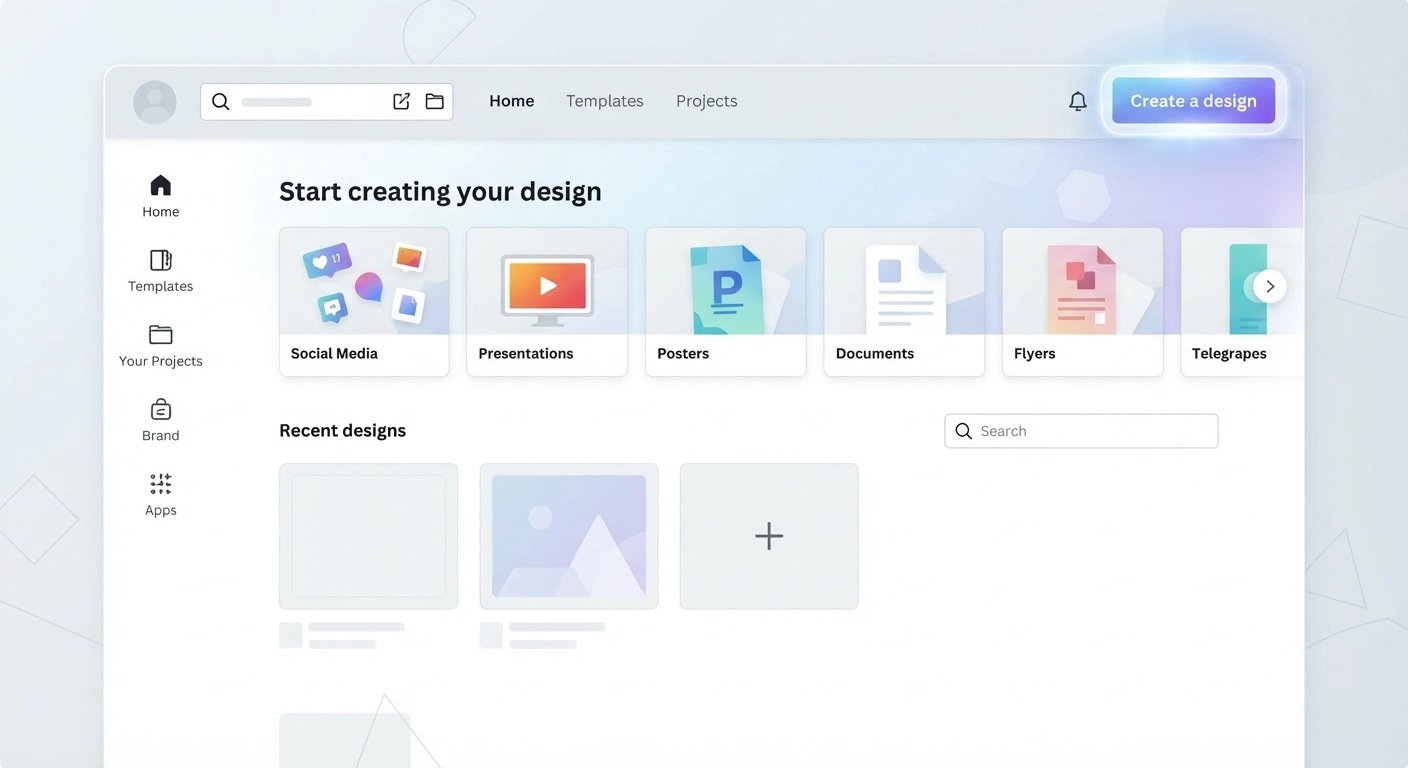Click the folder icon in top search bar
Screen dimensions: 1408x768
[434, 101]
